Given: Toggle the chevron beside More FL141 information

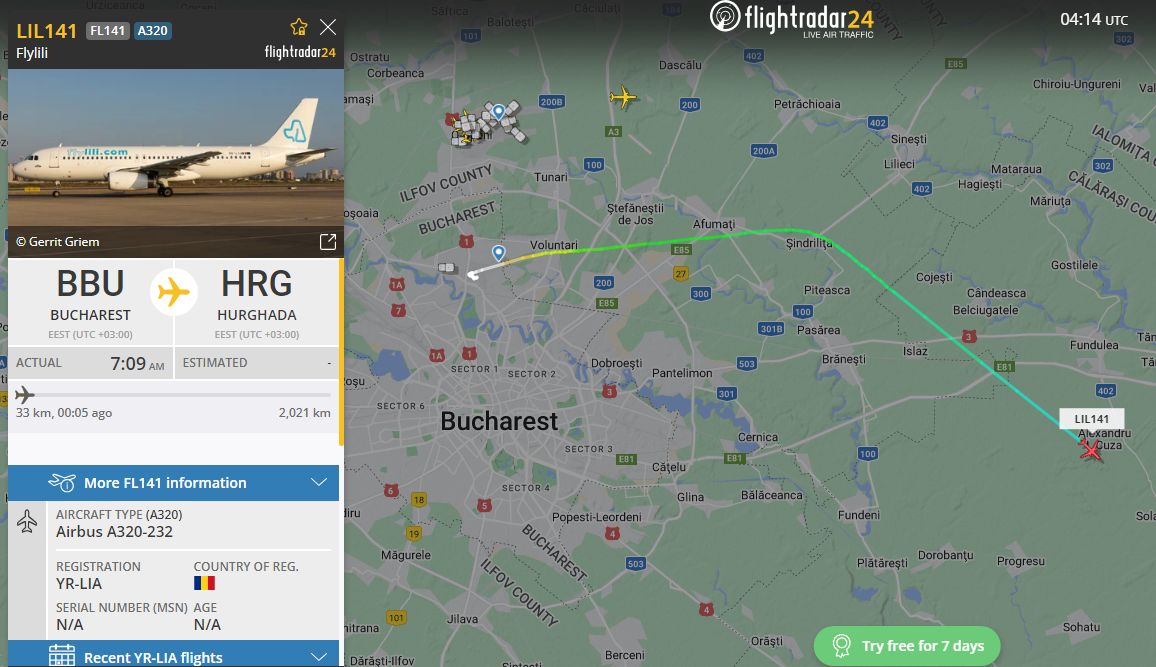Looking at the screenshot, I should (318, 483).
